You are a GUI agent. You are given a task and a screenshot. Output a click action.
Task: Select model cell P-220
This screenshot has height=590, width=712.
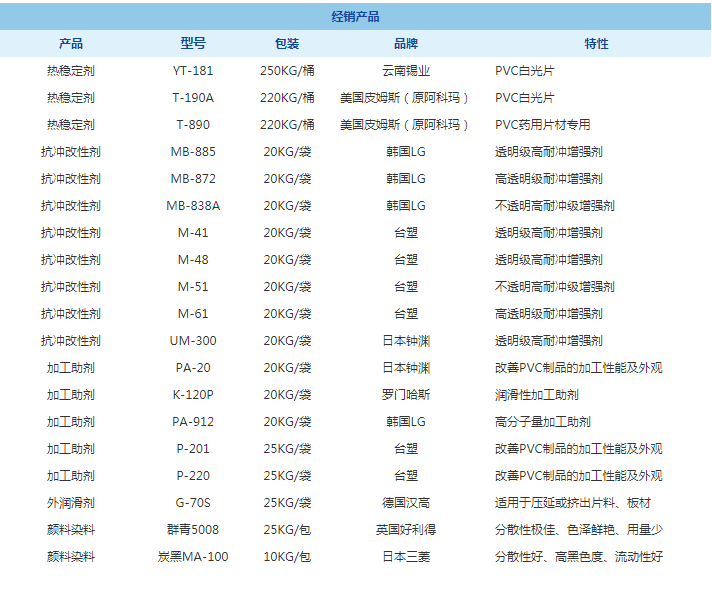click(193, 476)
